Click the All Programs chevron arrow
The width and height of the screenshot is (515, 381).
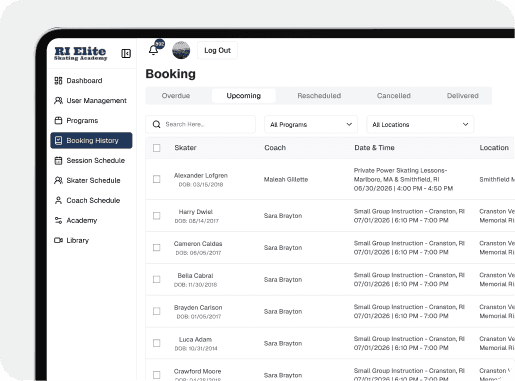[x=349, y=124]
